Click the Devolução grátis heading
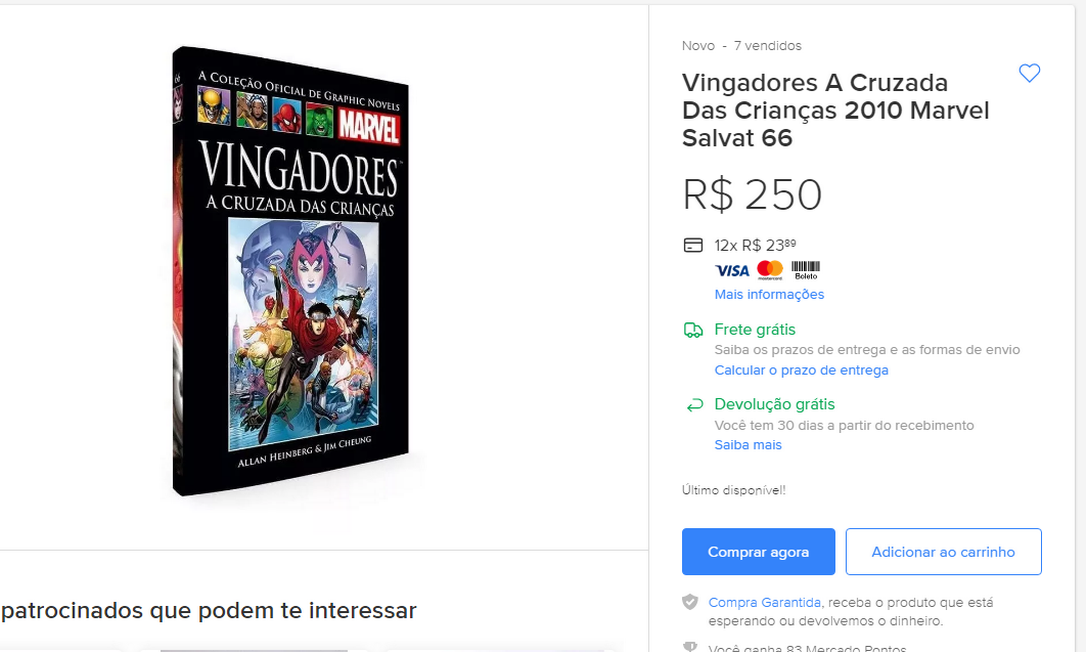This screenshot has width=1086, height=652. point(774,404)
